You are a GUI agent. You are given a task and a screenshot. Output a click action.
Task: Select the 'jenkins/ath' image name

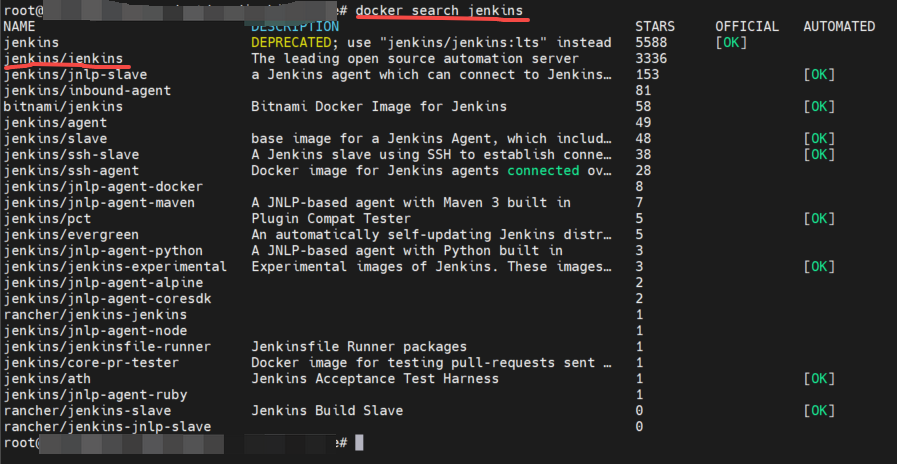[x=47, y=379]
